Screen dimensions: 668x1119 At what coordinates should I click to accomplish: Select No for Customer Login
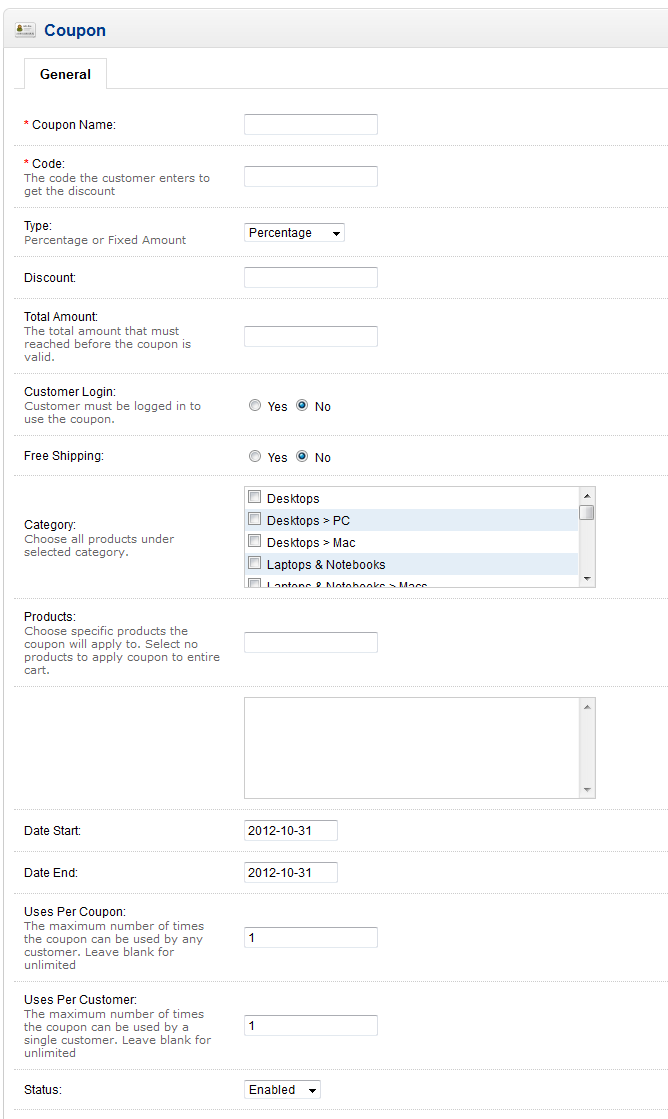[x=302, y=406]
